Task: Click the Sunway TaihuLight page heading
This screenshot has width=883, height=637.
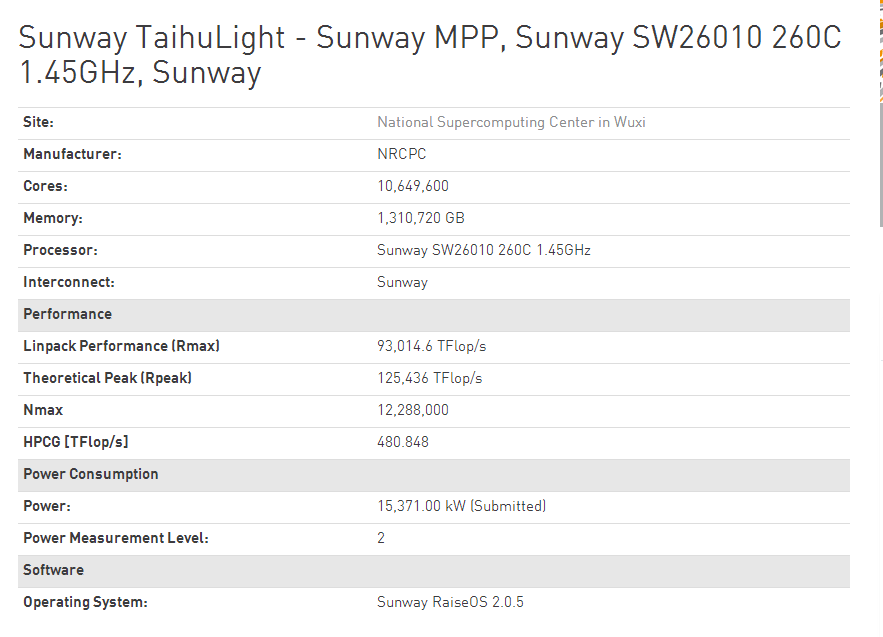Action: pyautogui.click(x=429, y=55)
